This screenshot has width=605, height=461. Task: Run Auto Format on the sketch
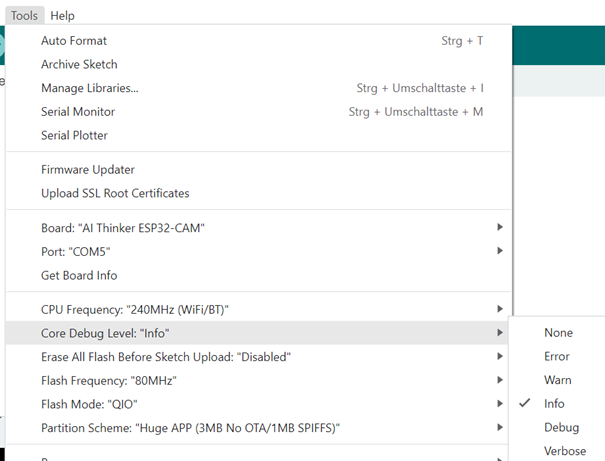tap(74, 41)
